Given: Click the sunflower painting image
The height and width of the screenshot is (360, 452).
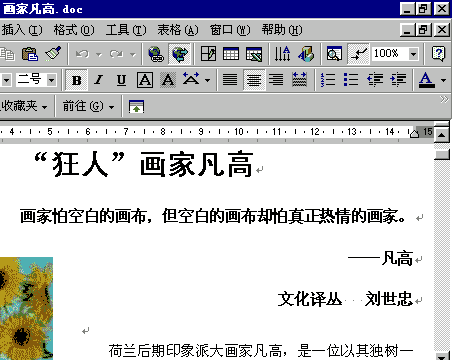Looking at the screenshot, I should click(26, 308).
